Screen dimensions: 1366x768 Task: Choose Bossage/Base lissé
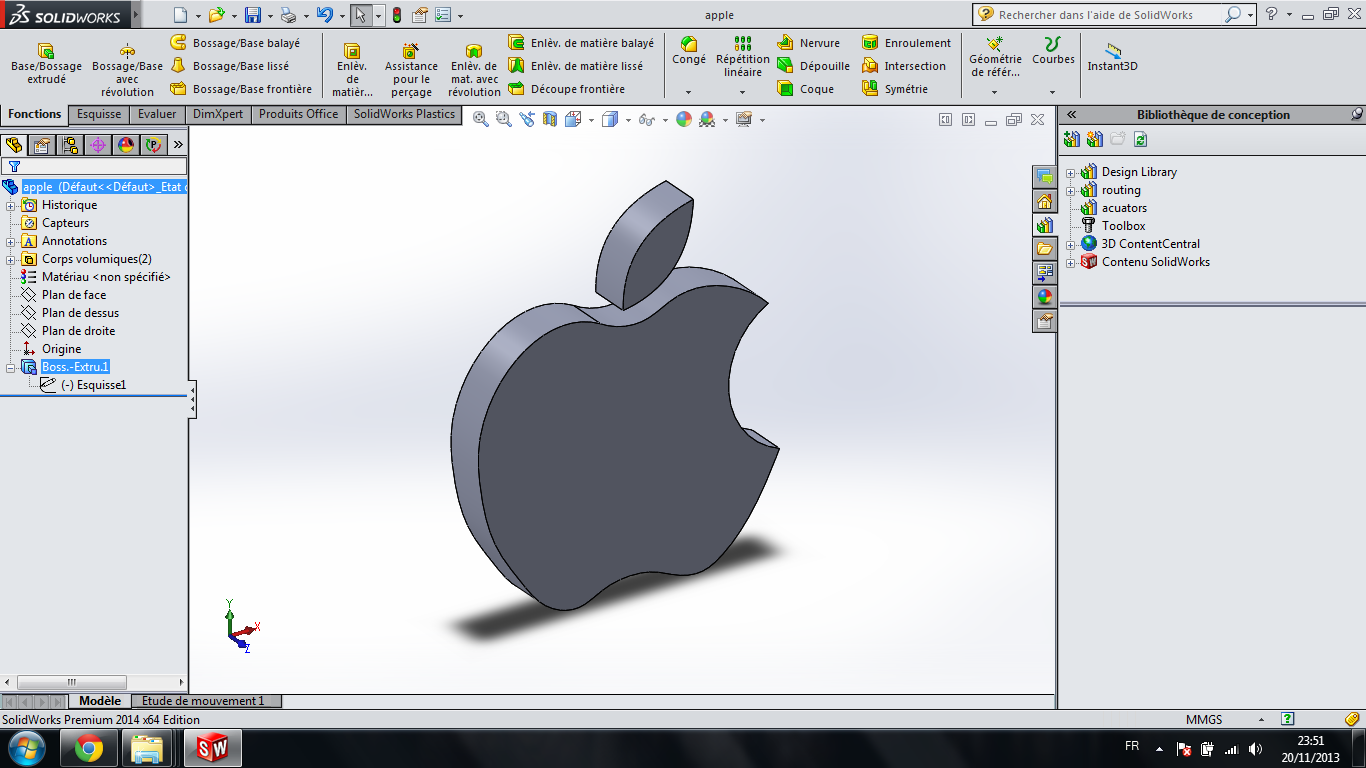[x=230, y=66]
